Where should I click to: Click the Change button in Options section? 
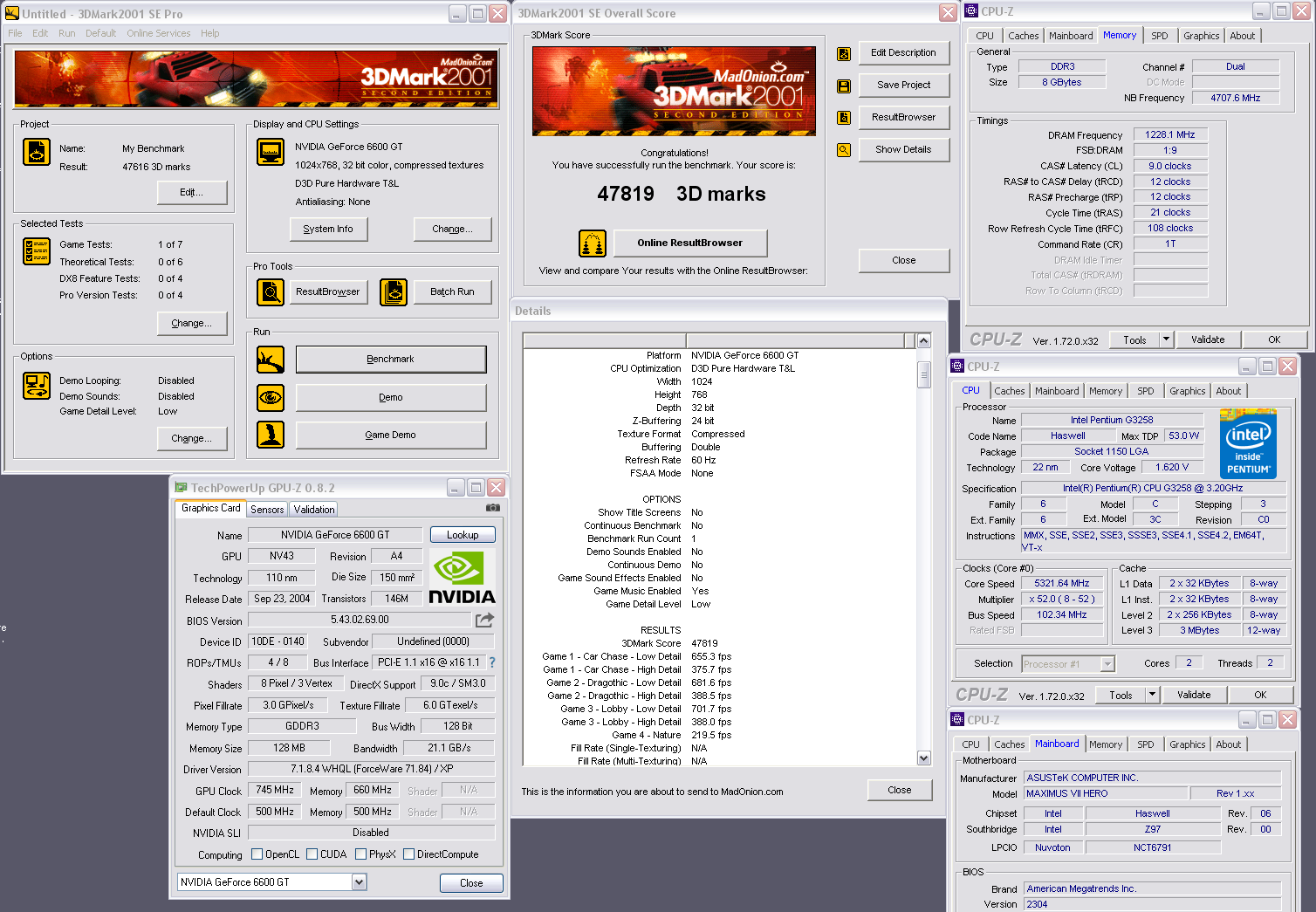(191, 438)
